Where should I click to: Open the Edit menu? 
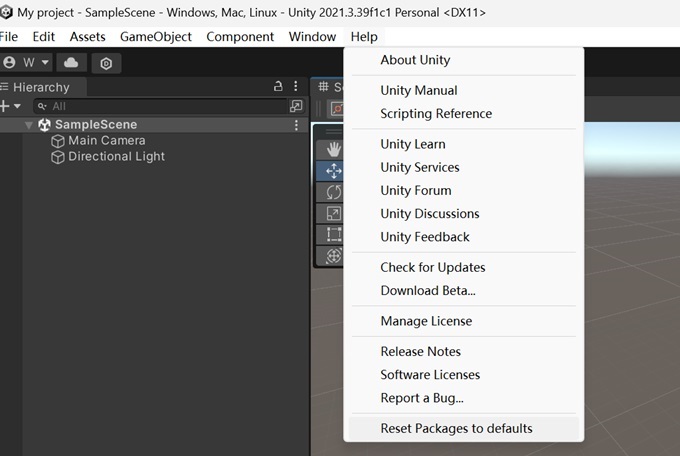pyautogui.click(x=44, y=37)
